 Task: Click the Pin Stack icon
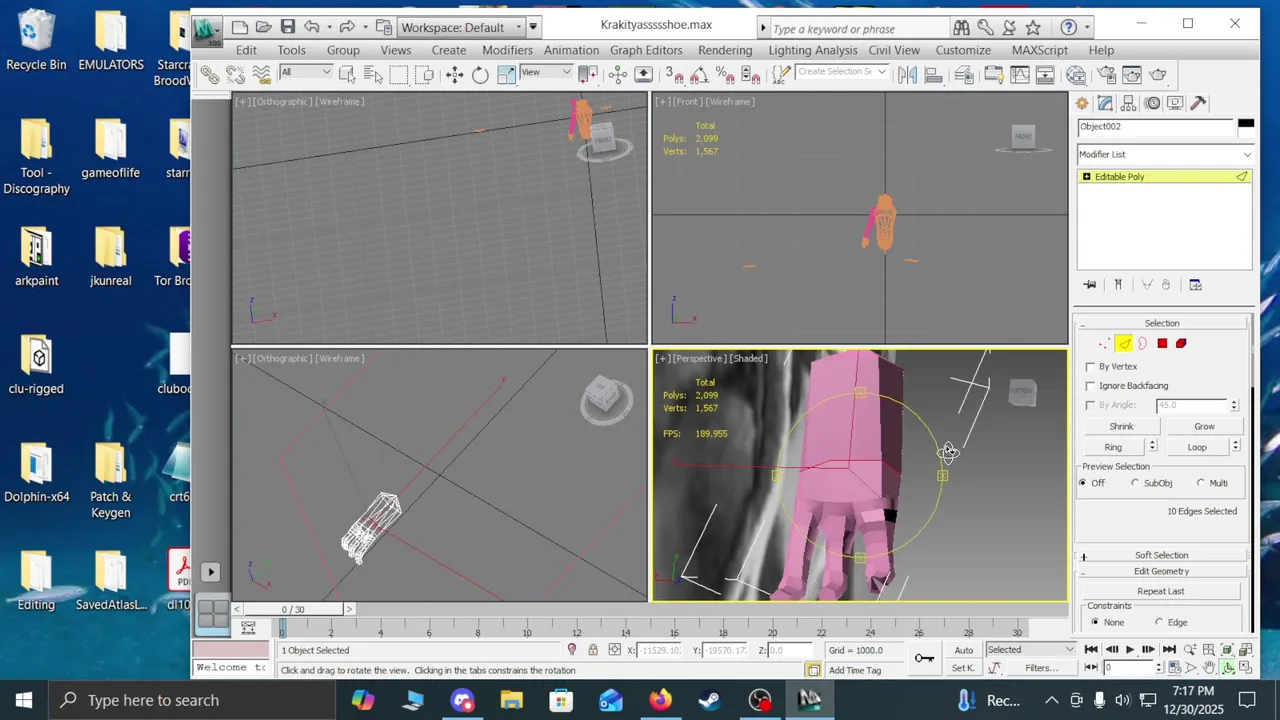[x=1090, y=285]
